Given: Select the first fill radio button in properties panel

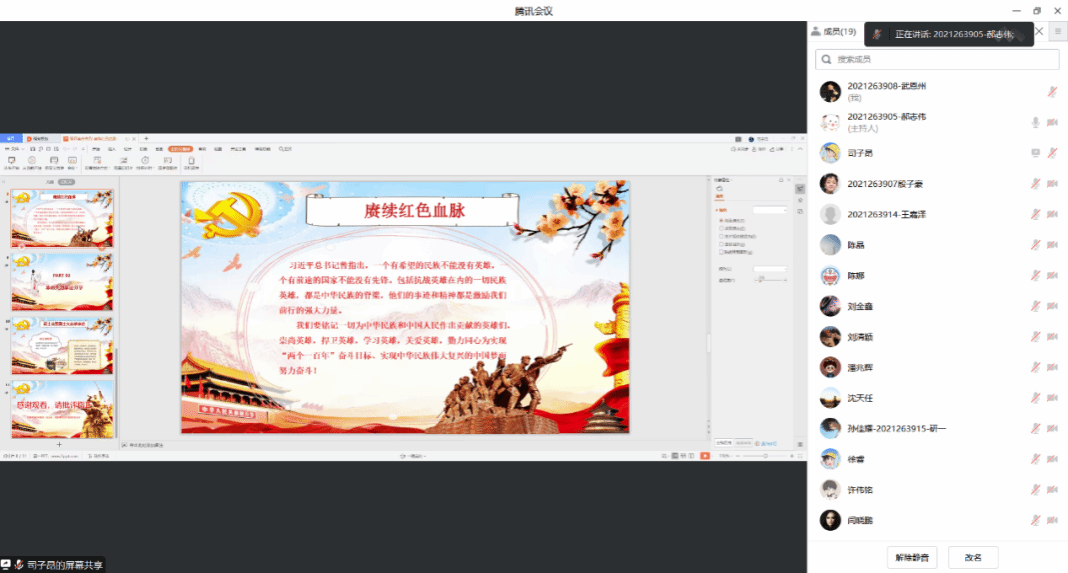Looking at the screenshot, I should pos(721,220).
